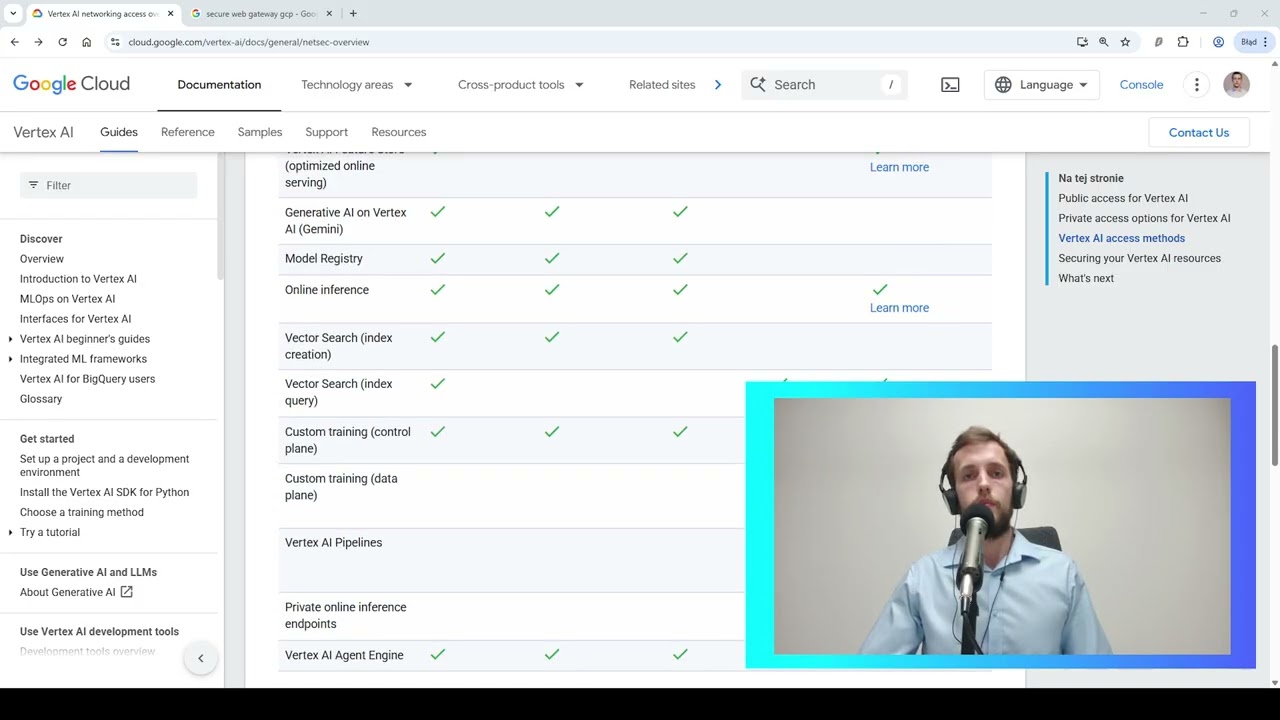Click the Błąd profile error button
The image size is (1280, 720).
click(x=1253, y=42)
